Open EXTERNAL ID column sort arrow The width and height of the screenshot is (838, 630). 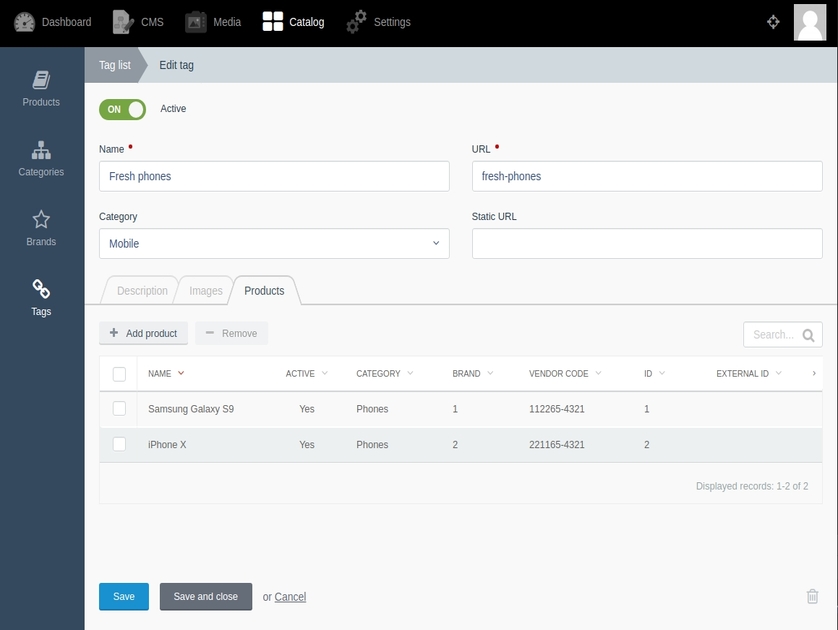pyautogui.click(x=778, y=373)
